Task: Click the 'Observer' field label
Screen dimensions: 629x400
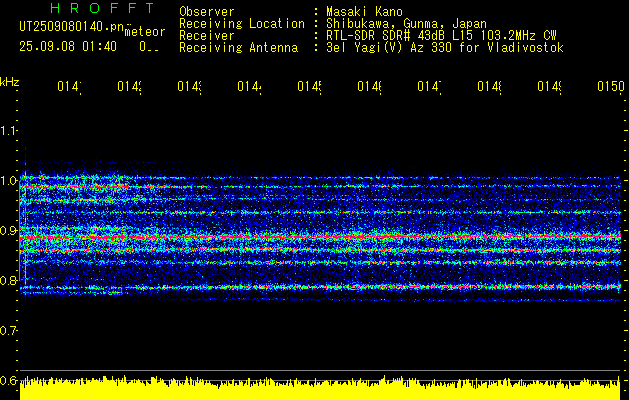Action: pyautogui.click(x=207, y=11)
